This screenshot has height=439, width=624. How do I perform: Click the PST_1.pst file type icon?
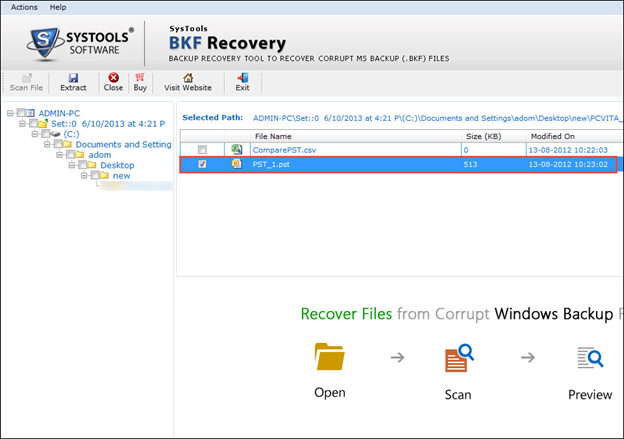(x=237, y=164)
